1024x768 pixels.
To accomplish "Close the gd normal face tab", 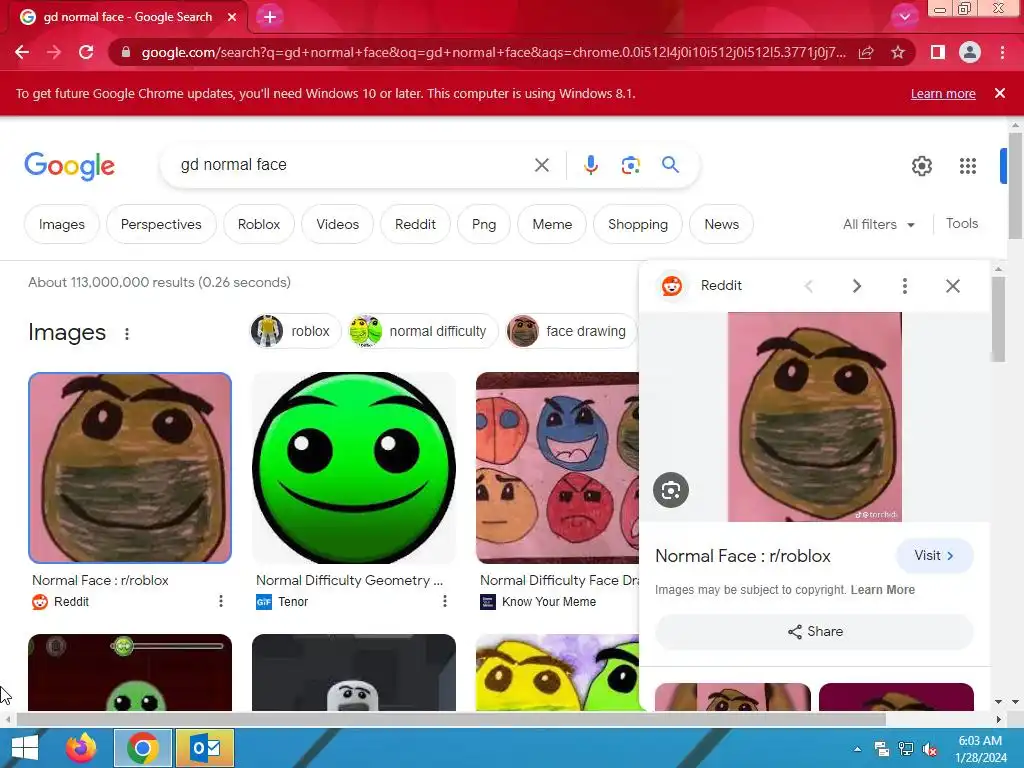I will (232, 17).
